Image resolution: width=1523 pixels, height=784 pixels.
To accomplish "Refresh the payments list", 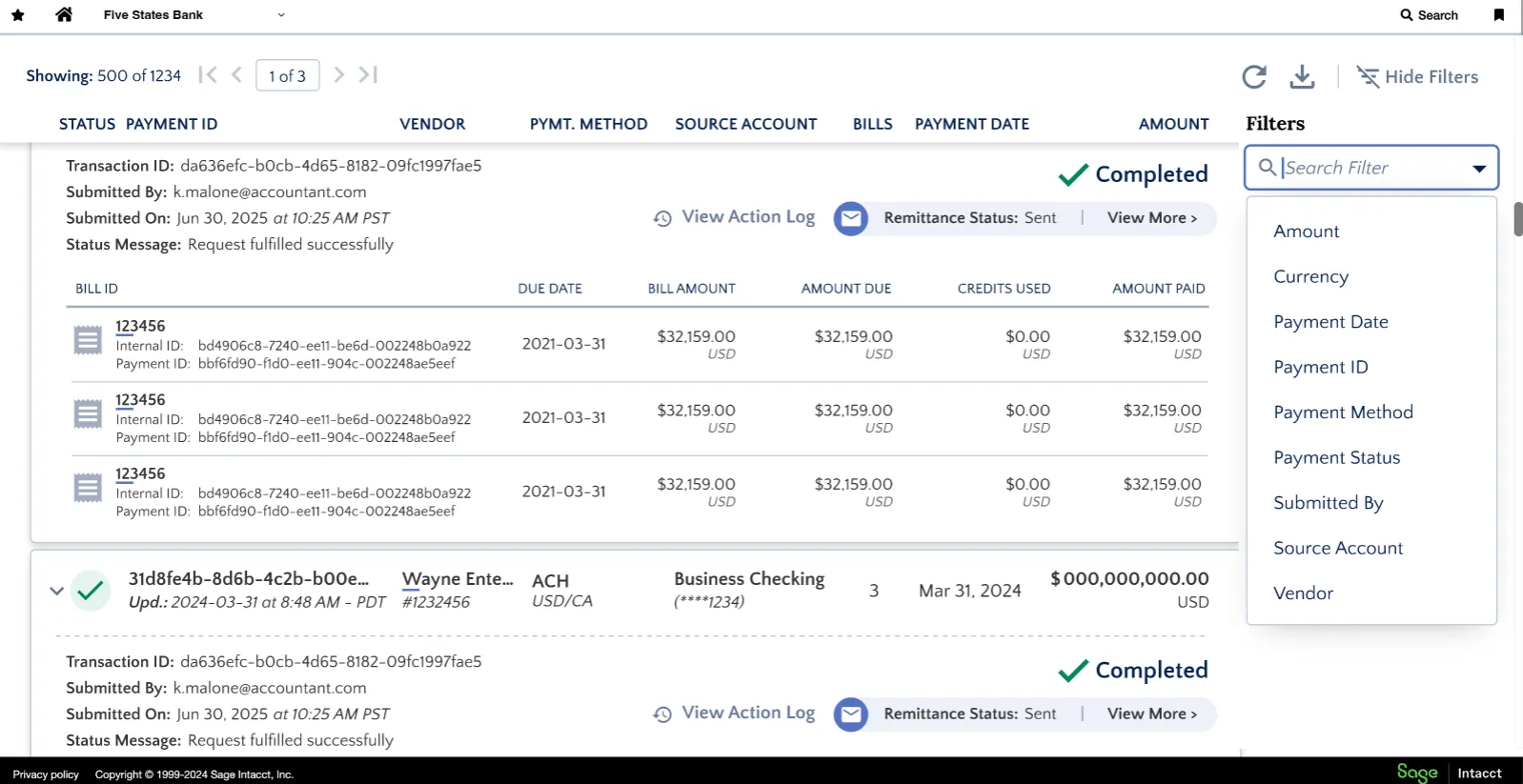I will click(1254, 76).
